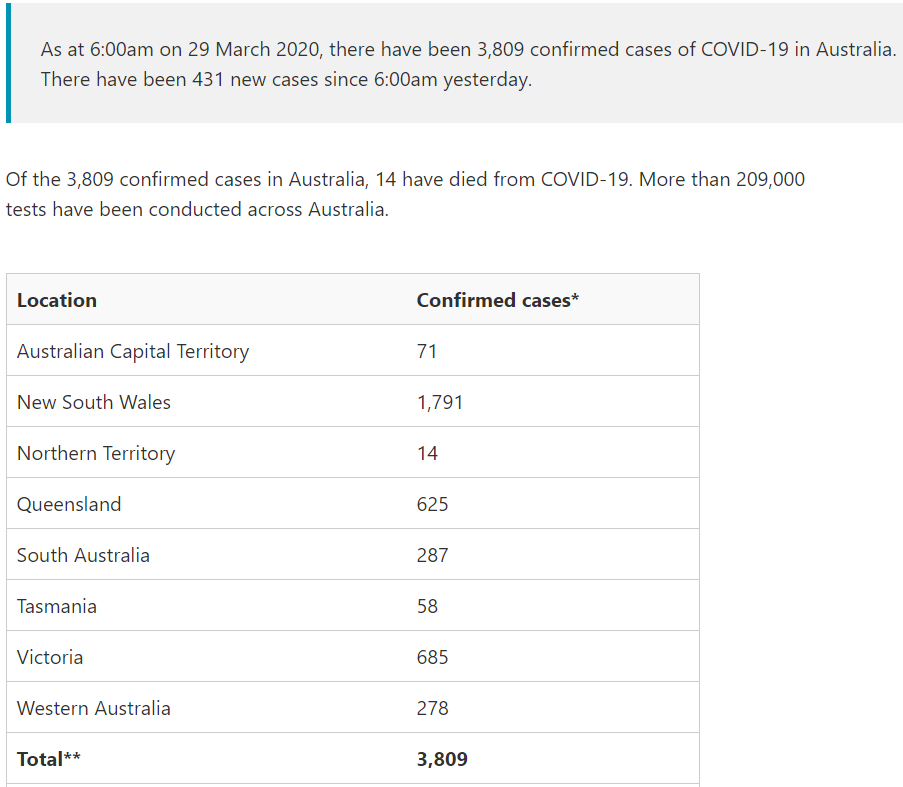Click the Confirmed cases* column header
Screen dimensions: 903x787
pos(498,300)
